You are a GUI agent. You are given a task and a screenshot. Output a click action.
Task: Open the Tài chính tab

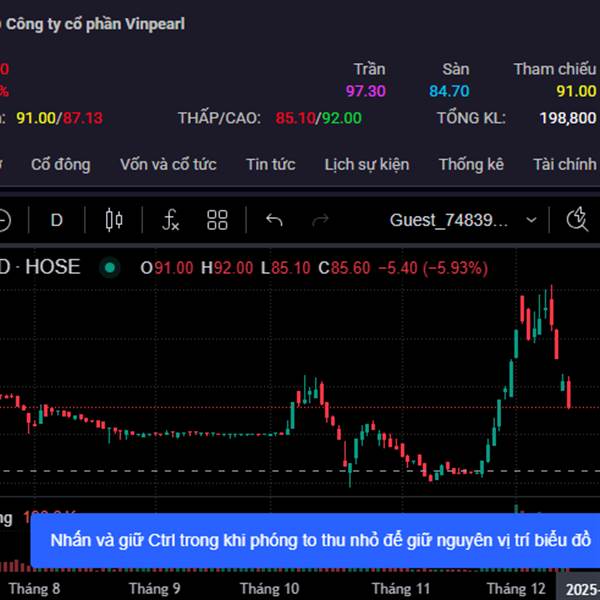click(565, 165)
